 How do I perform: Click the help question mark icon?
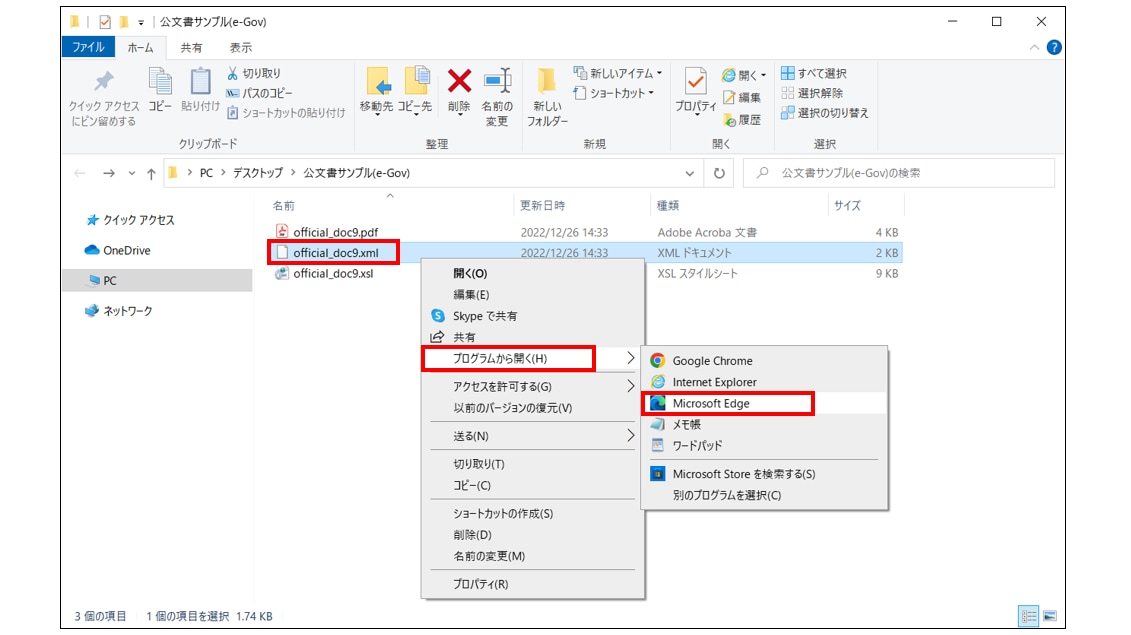click(x=1053, y=47)
